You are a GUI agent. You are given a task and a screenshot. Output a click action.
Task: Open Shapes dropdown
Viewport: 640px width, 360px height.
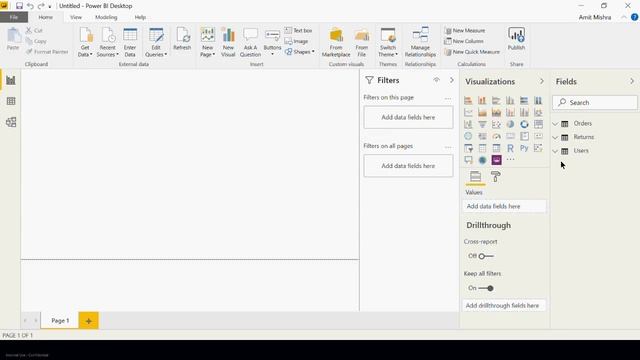pos(300,52)
